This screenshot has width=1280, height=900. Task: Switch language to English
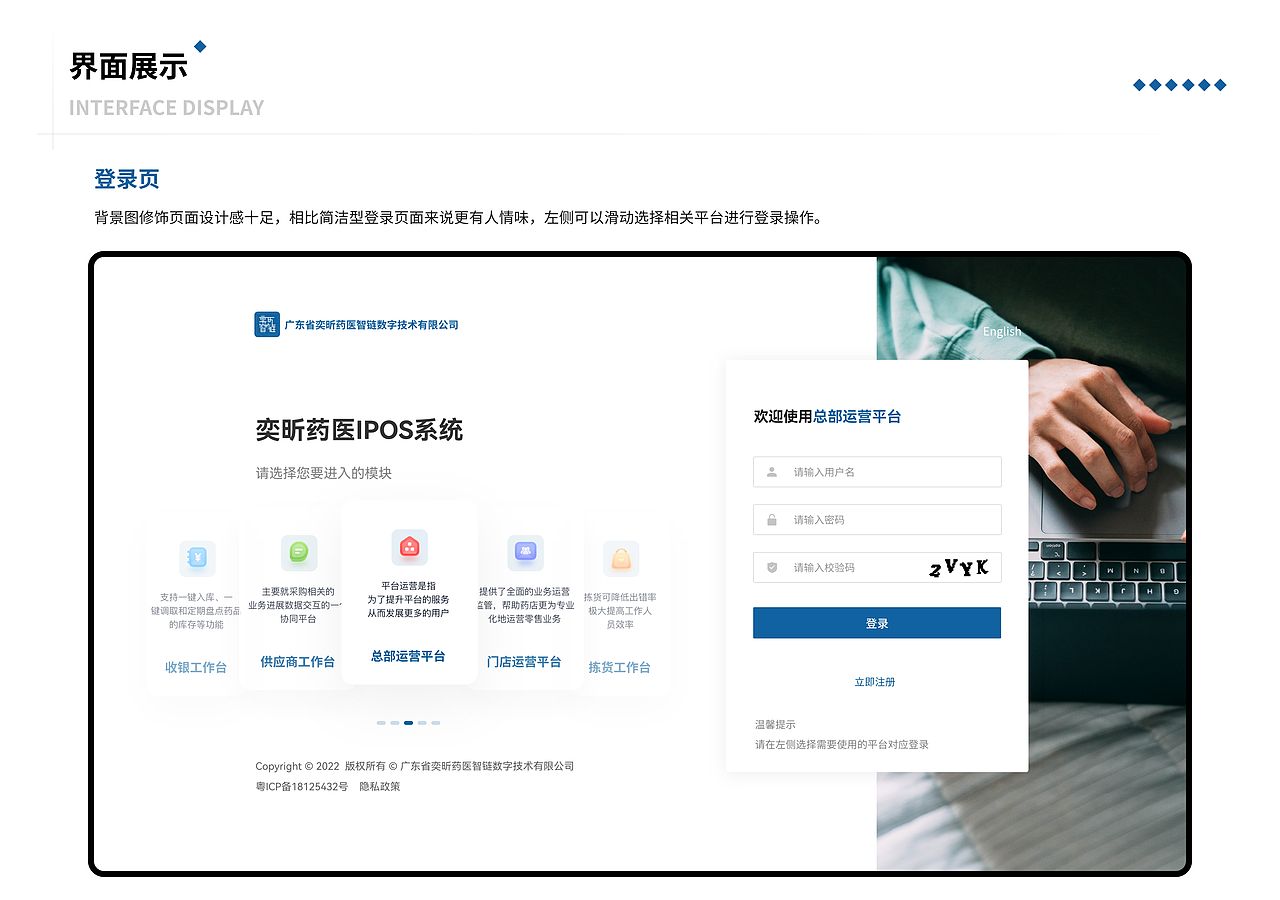1002,331
